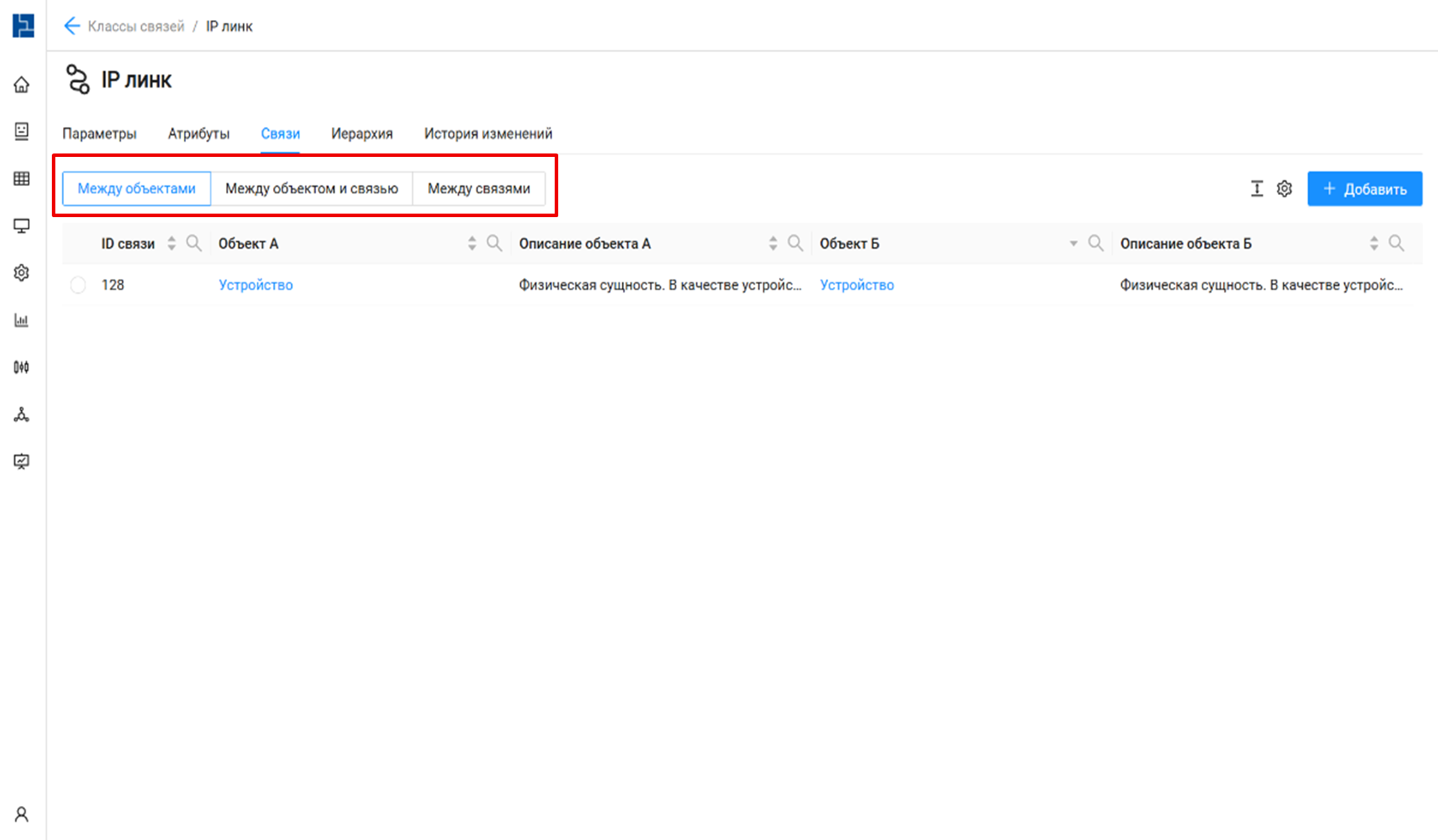The image size is (1438, 840).
Task: Select Между объектом и связью option
Action: 311,189
